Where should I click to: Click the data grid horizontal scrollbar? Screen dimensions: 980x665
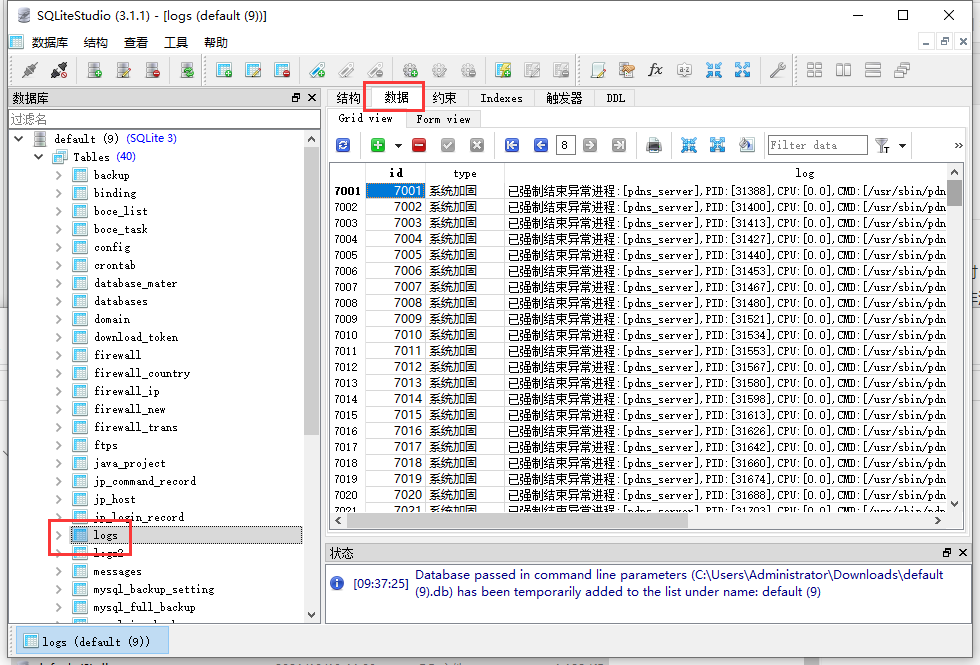click(638, 521)
